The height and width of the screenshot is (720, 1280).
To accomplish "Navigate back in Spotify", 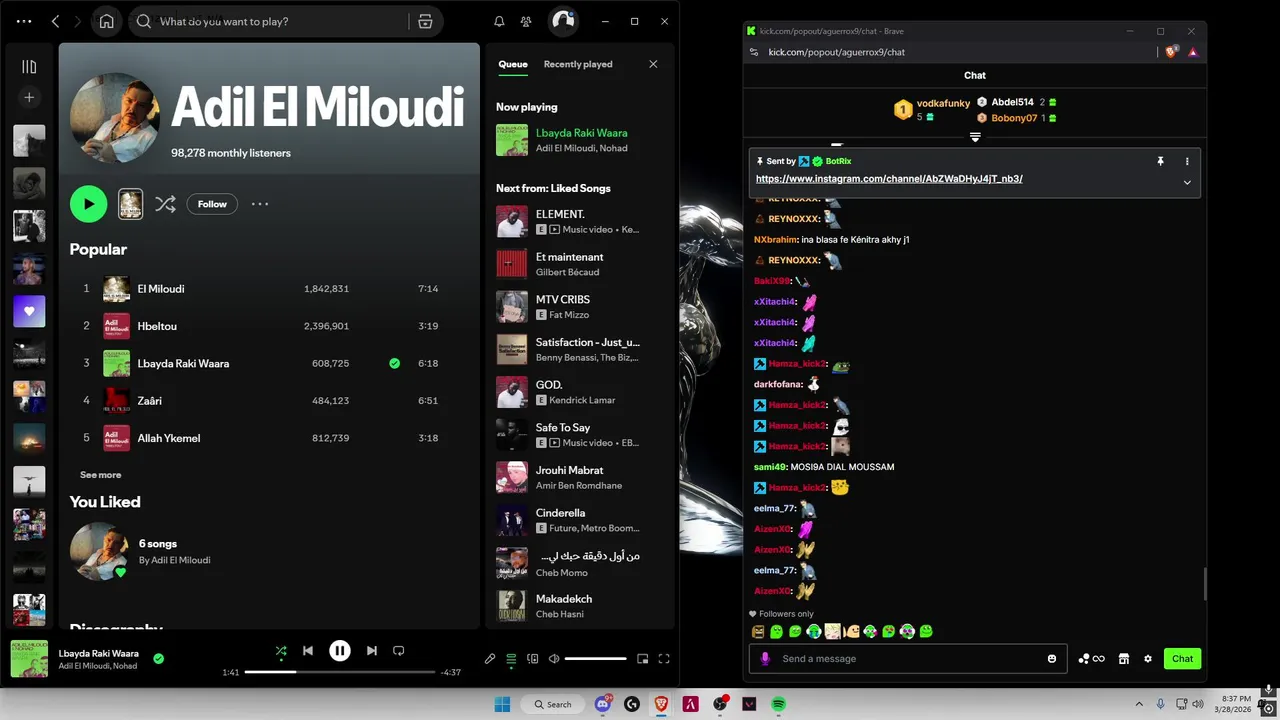I will 55,21.
